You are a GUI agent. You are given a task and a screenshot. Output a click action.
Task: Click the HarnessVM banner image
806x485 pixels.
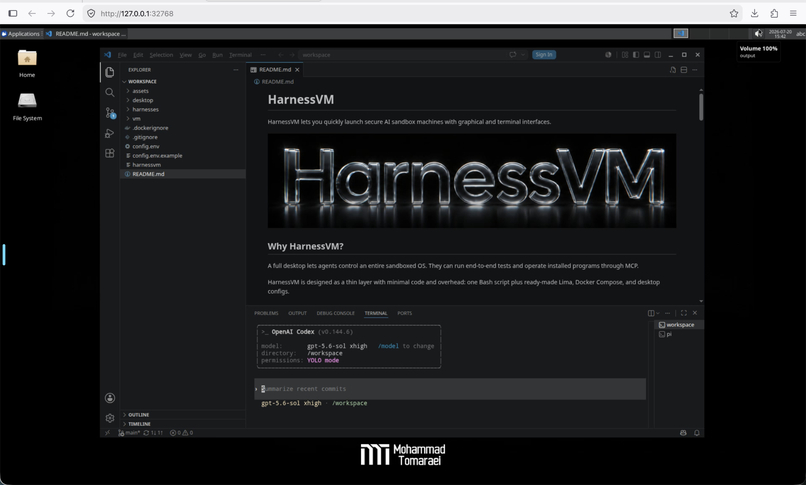click(x=471, y=181)
